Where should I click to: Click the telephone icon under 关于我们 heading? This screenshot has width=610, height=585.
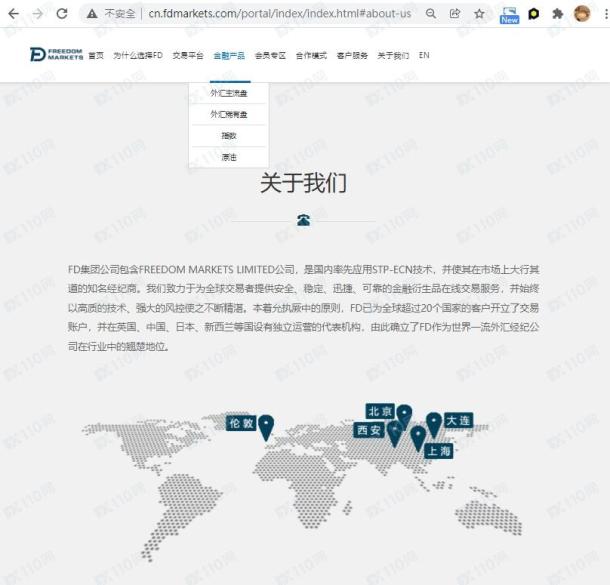coord(303,220)
